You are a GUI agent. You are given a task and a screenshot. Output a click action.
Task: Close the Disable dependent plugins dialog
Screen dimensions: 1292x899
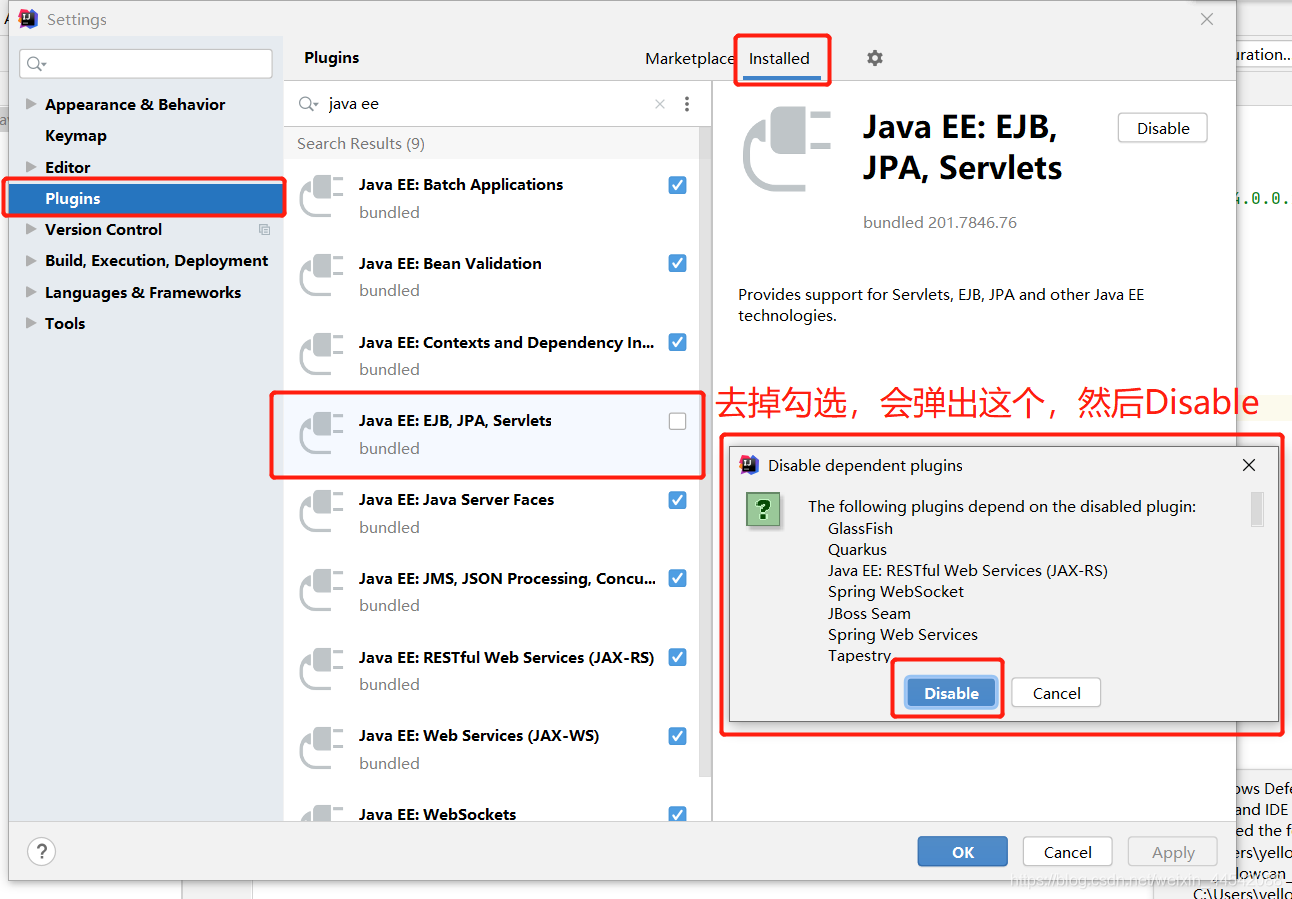(x=1249, y=465)
